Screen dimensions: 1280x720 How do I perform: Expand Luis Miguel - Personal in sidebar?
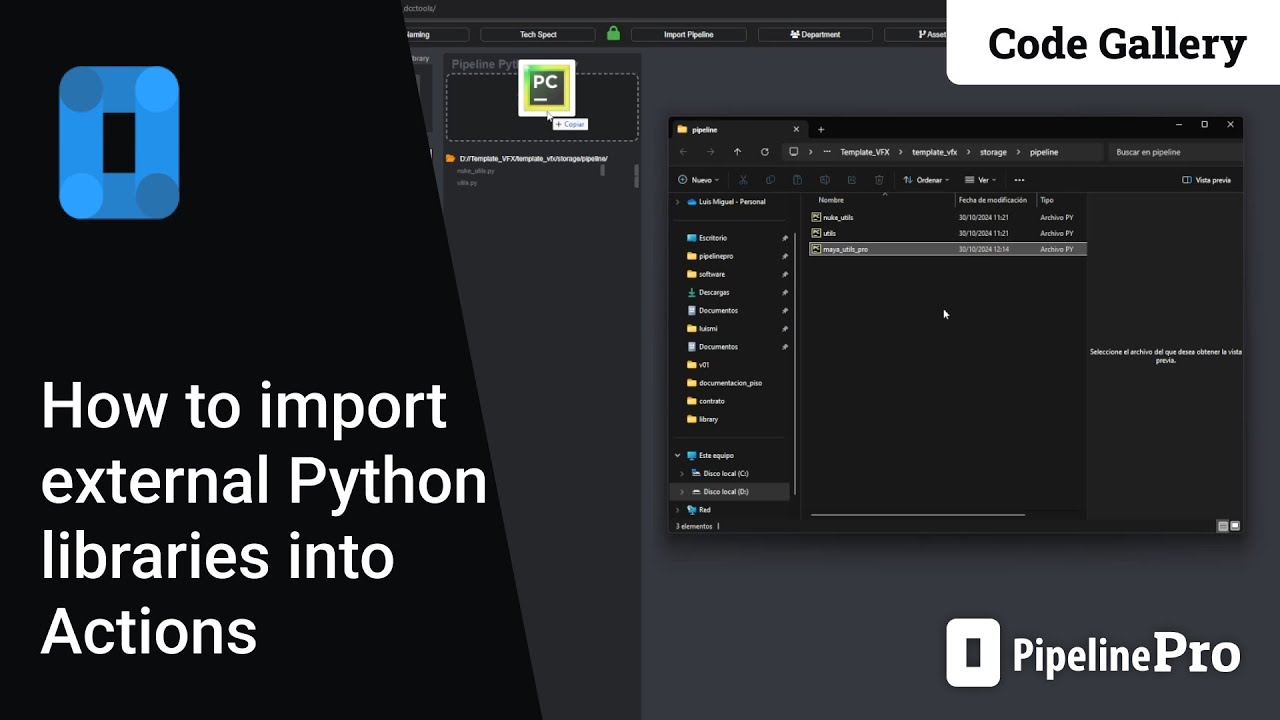678,202
